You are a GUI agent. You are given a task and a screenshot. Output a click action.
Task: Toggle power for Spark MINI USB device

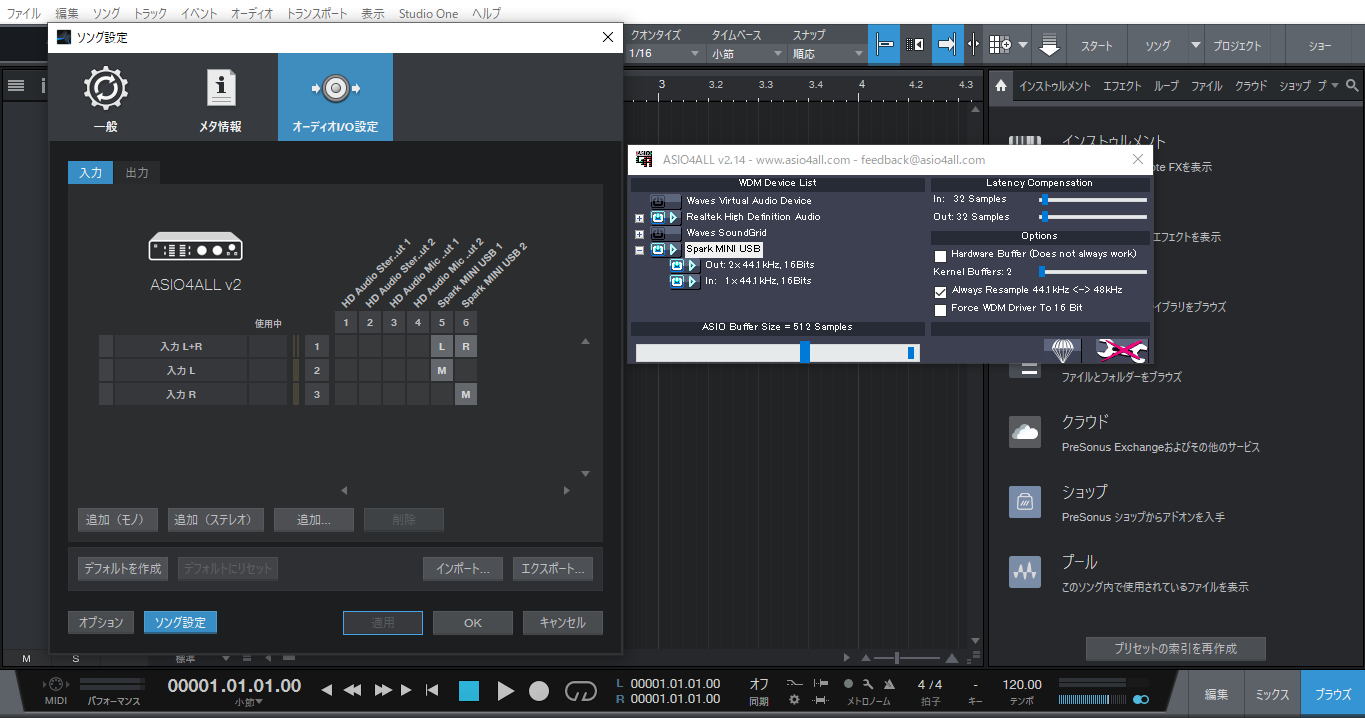pyautogui.click(x=658, y=249)
